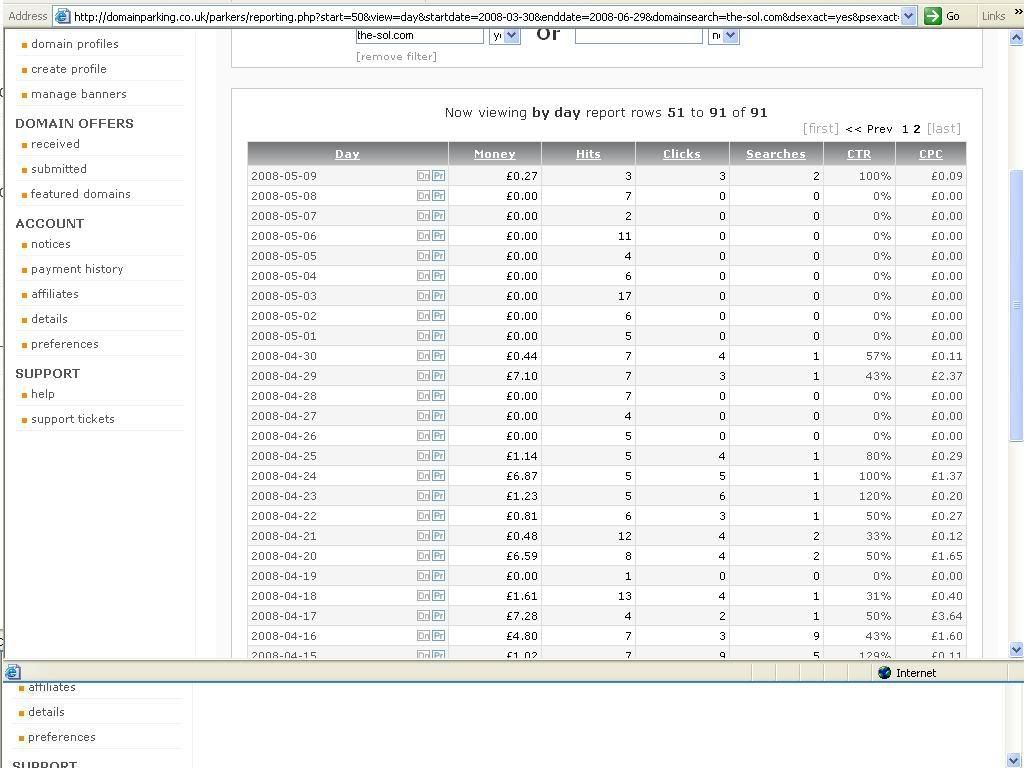Click the Dn icon for 2008-04-24
This screenshot has width=1024, height=768.
[423, 476]
